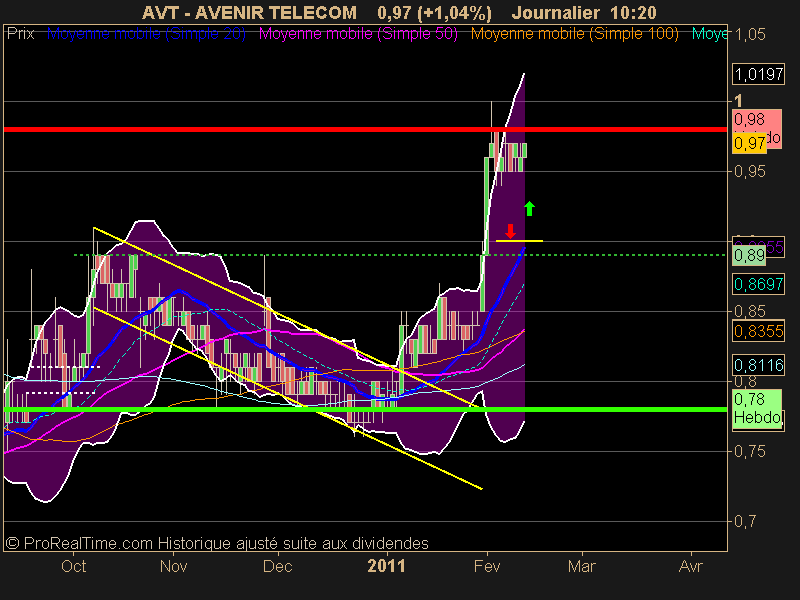The height and width of the screenshot is (600, 800).
Task: Click the white 1,0197 price tag
Action: (x=758, y=74)
